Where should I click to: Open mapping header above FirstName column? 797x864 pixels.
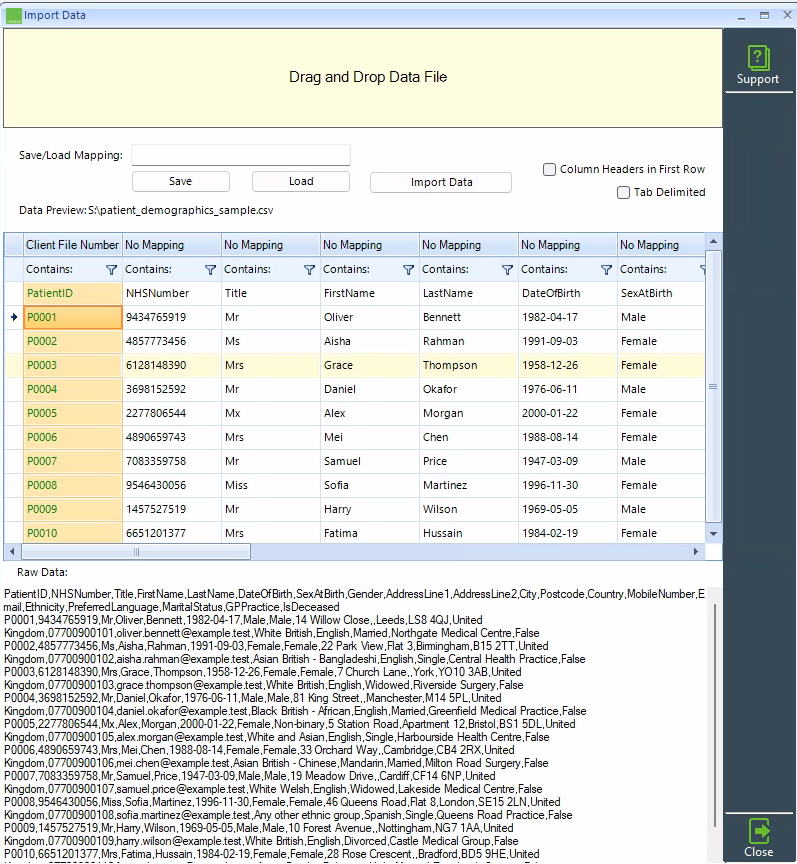369,245
